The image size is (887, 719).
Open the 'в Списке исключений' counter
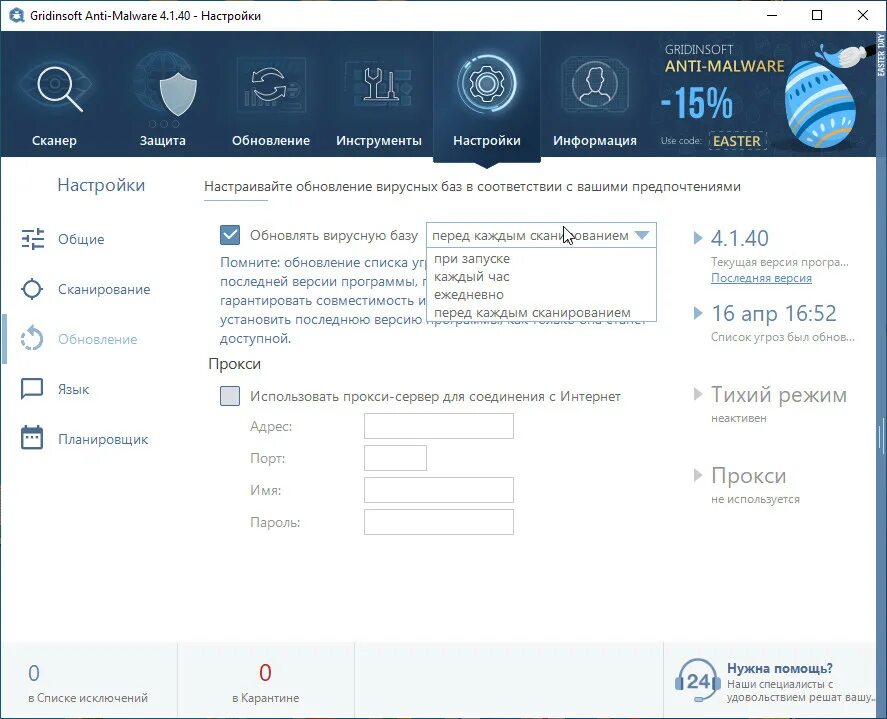88,682
